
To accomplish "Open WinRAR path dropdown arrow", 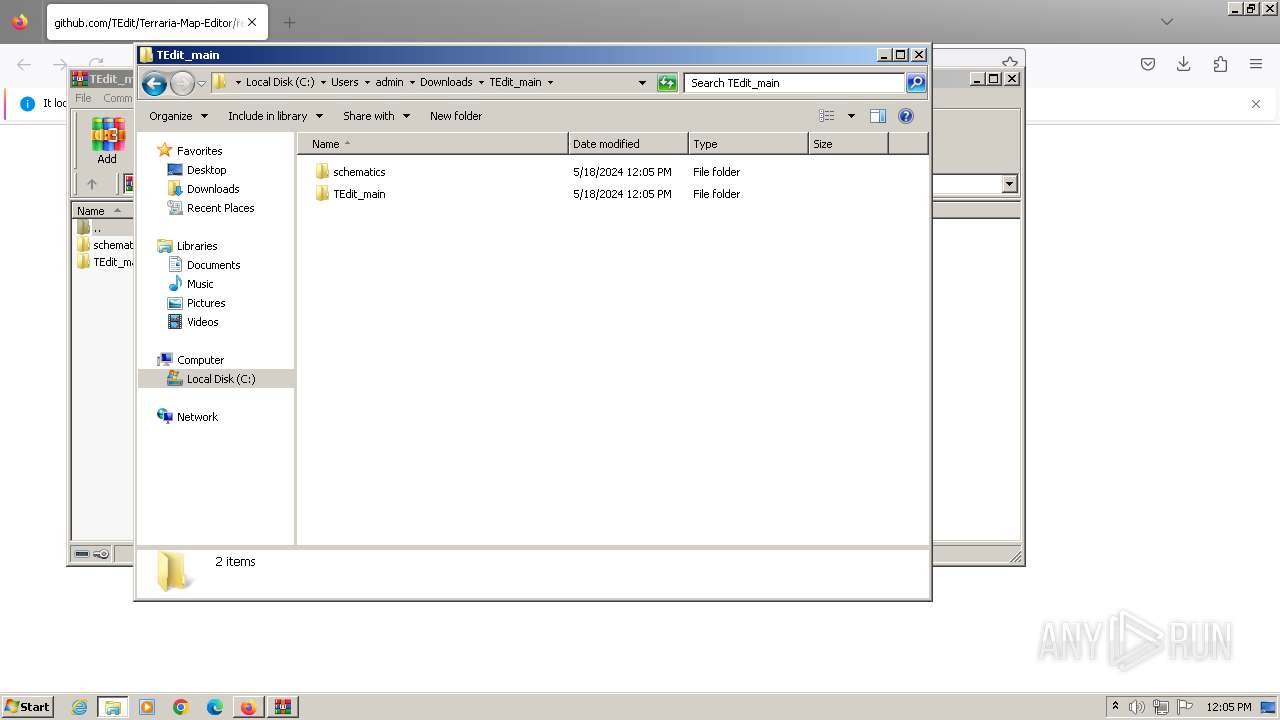I will (x=1009, y=184).
